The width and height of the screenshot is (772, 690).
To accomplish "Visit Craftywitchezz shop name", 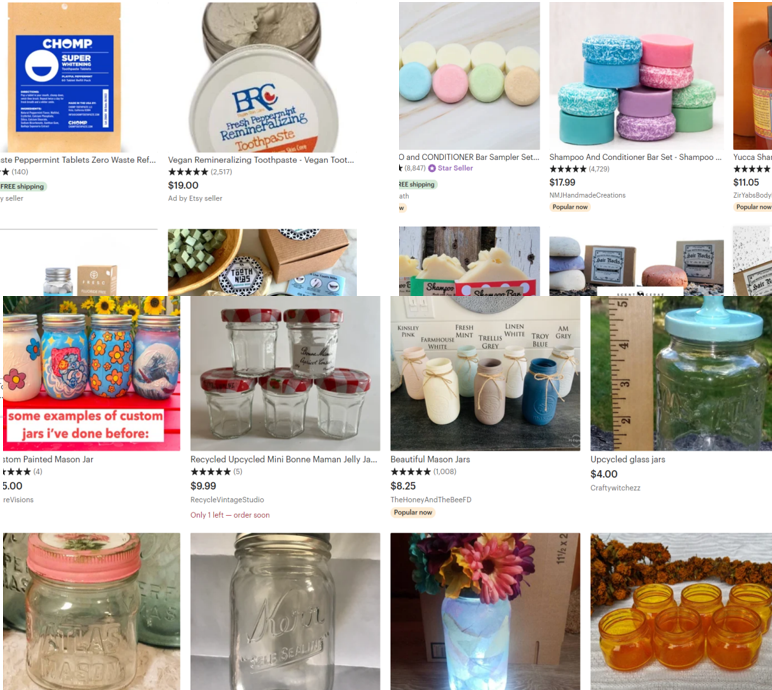I will [615, 488].
